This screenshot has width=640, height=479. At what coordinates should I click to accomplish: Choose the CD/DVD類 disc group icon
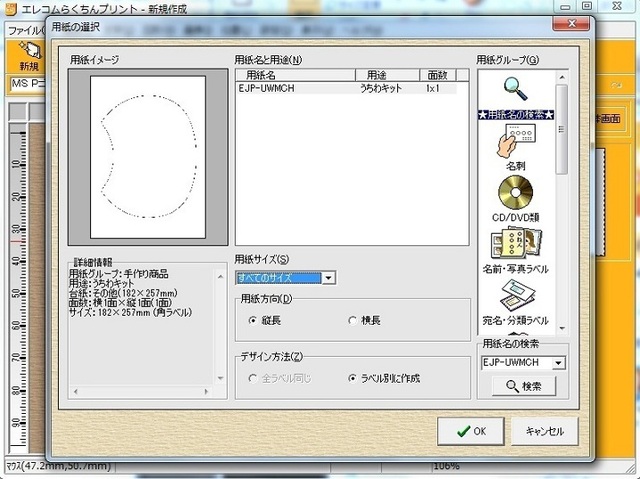pyautogui.click(x=516, y=192)
